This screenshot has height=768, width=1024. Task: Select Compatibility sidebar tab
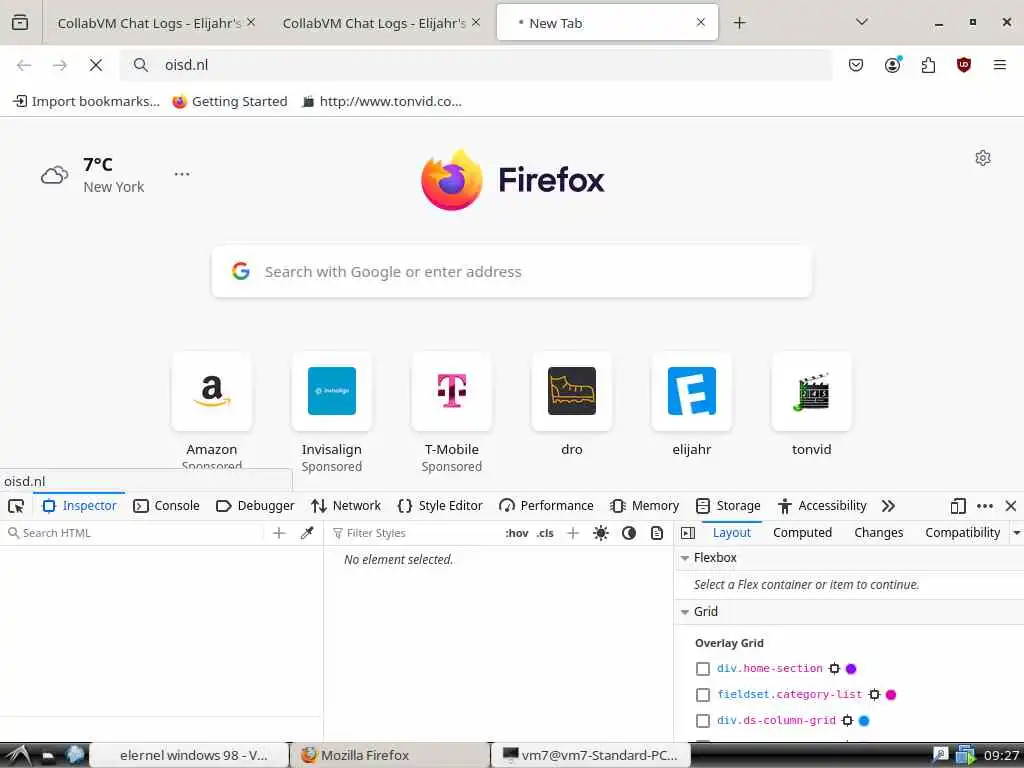963,533
